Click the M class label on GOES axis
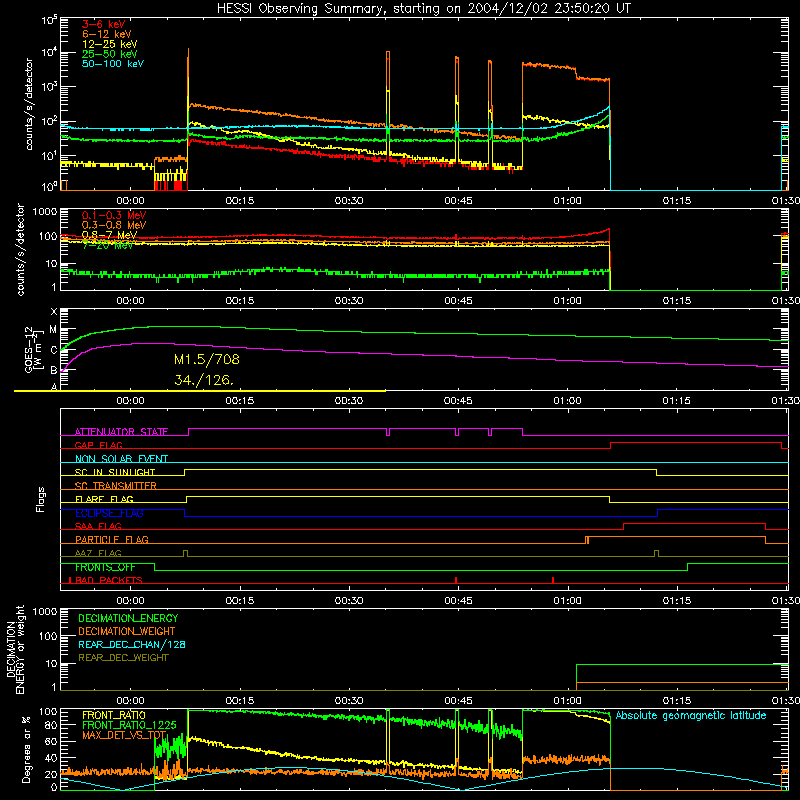This screenshot has width=800, height=800. (x=53, y=330)
